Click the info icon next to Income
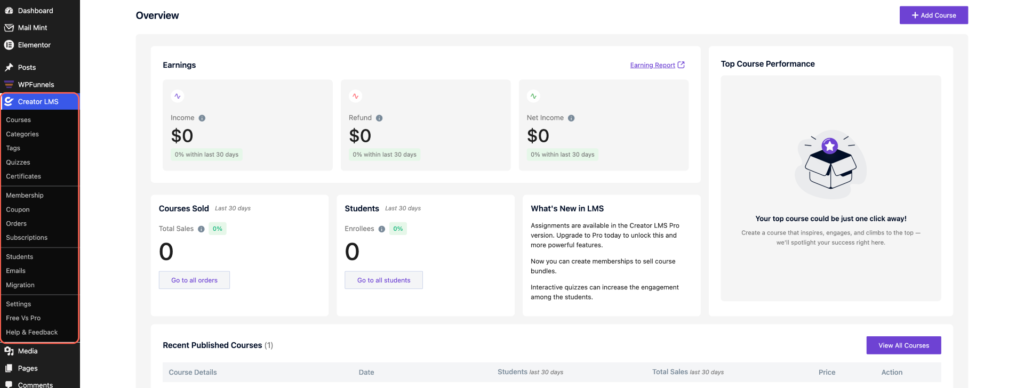The image size is (1024, 388). pos(202,118)
